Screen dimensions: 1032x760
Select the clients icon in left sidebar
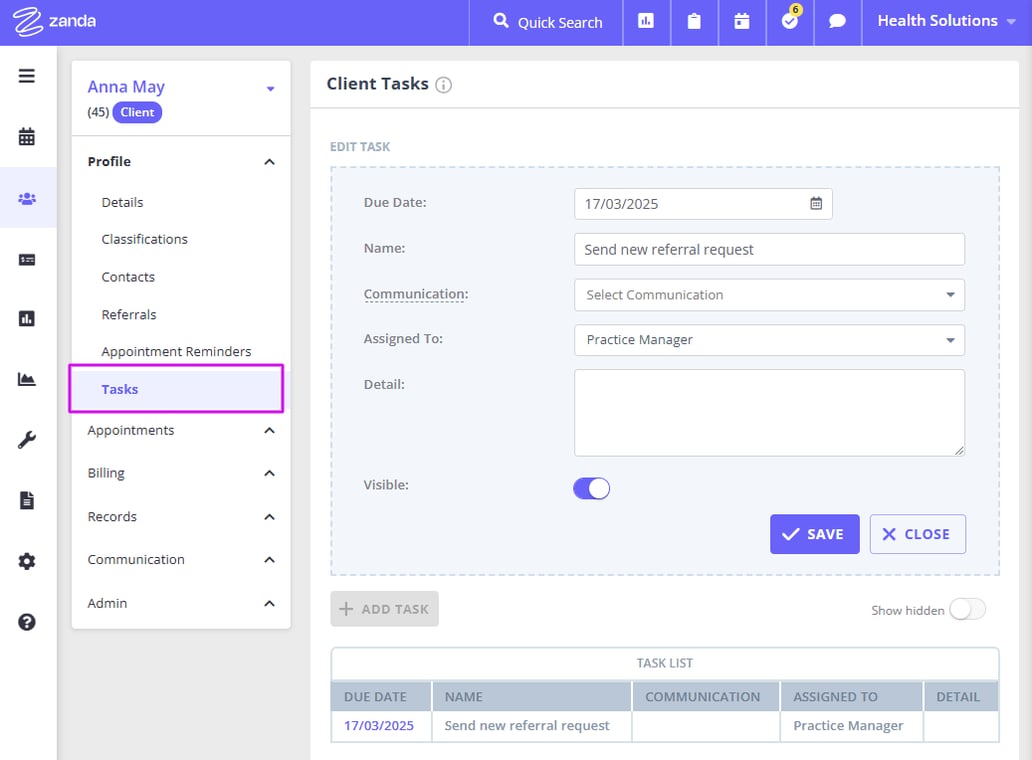(x=28, y=198)
